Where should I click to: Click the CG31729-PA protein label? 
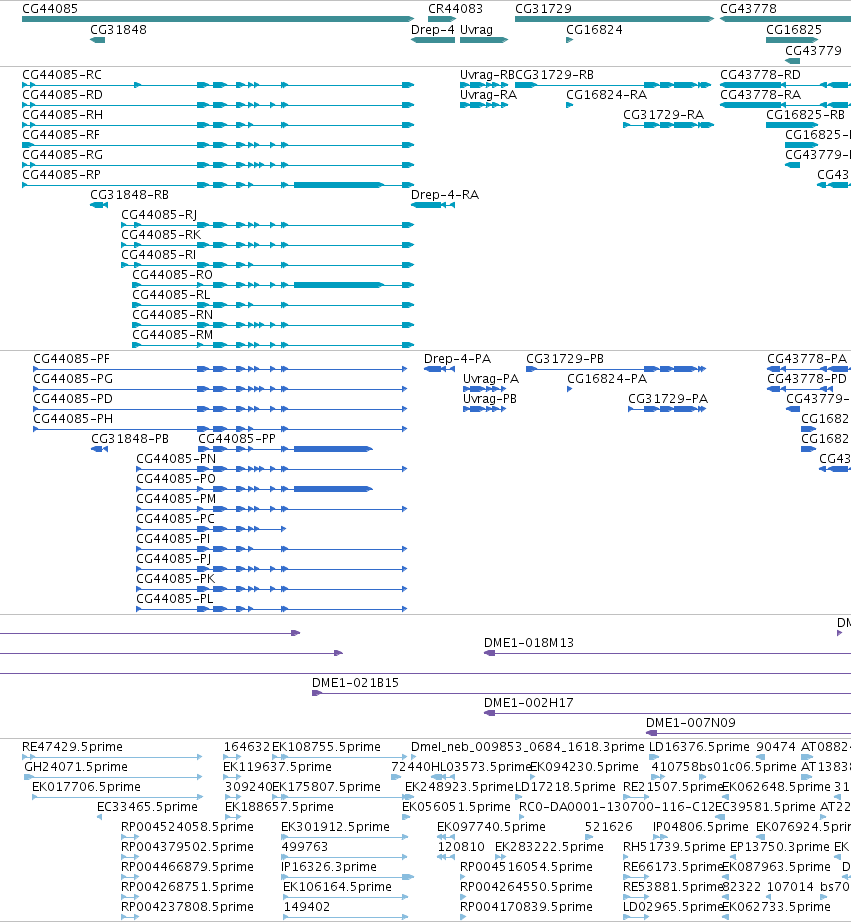click(x=668, y=399)
